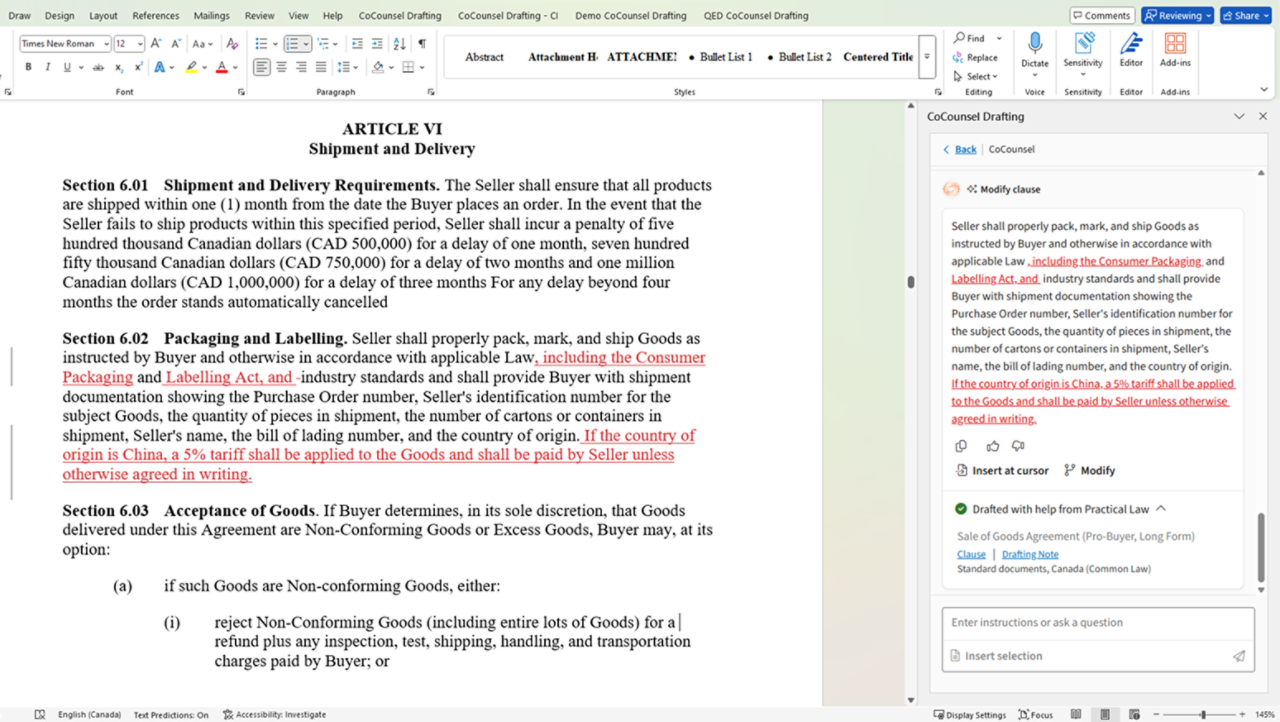This screenshot has height=722, width=1280.
Task: Increase paragraph indent
Action: 377,43
